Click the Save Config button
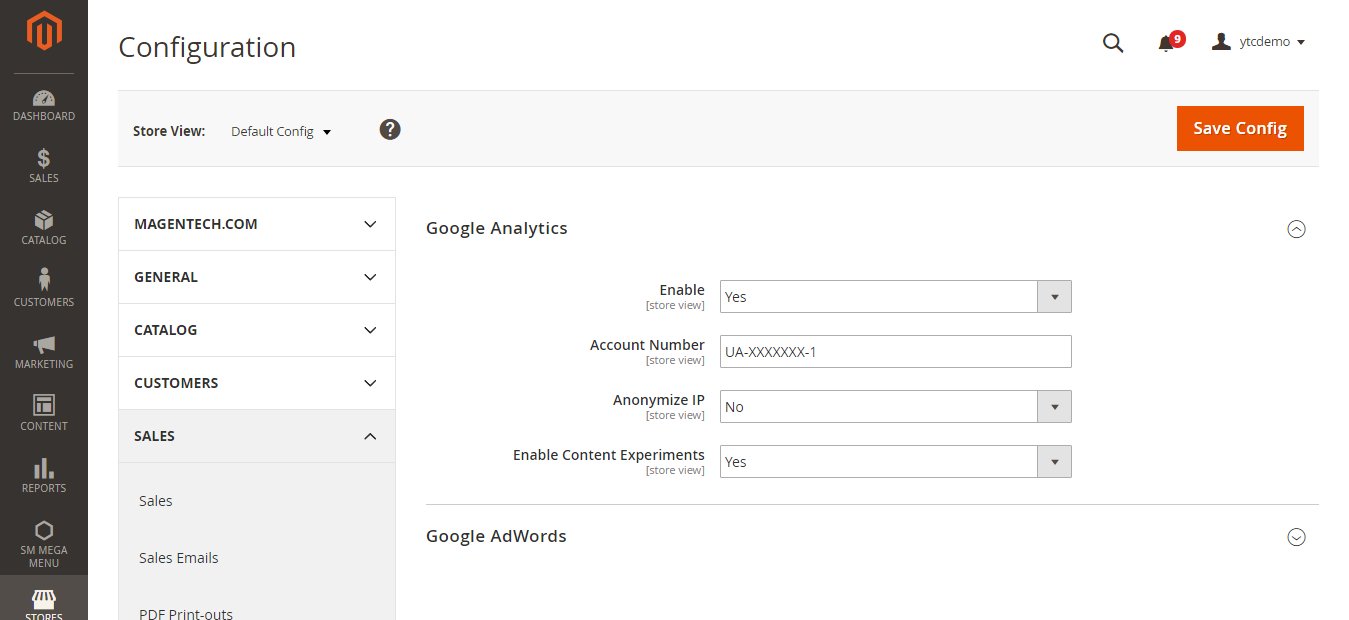Screen dimensions: 1349x620 [x=1240, y=128]
